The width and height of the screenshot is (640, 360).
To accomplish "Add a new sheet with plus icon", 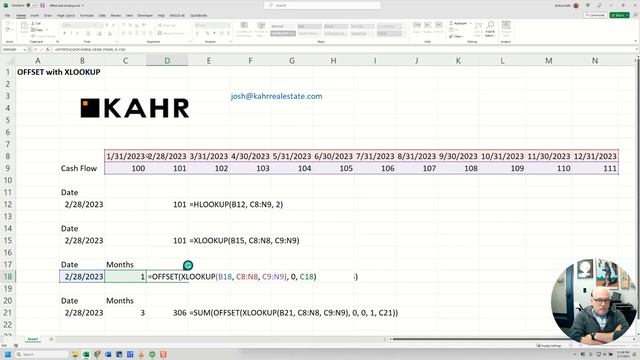I will pos(51,339).
